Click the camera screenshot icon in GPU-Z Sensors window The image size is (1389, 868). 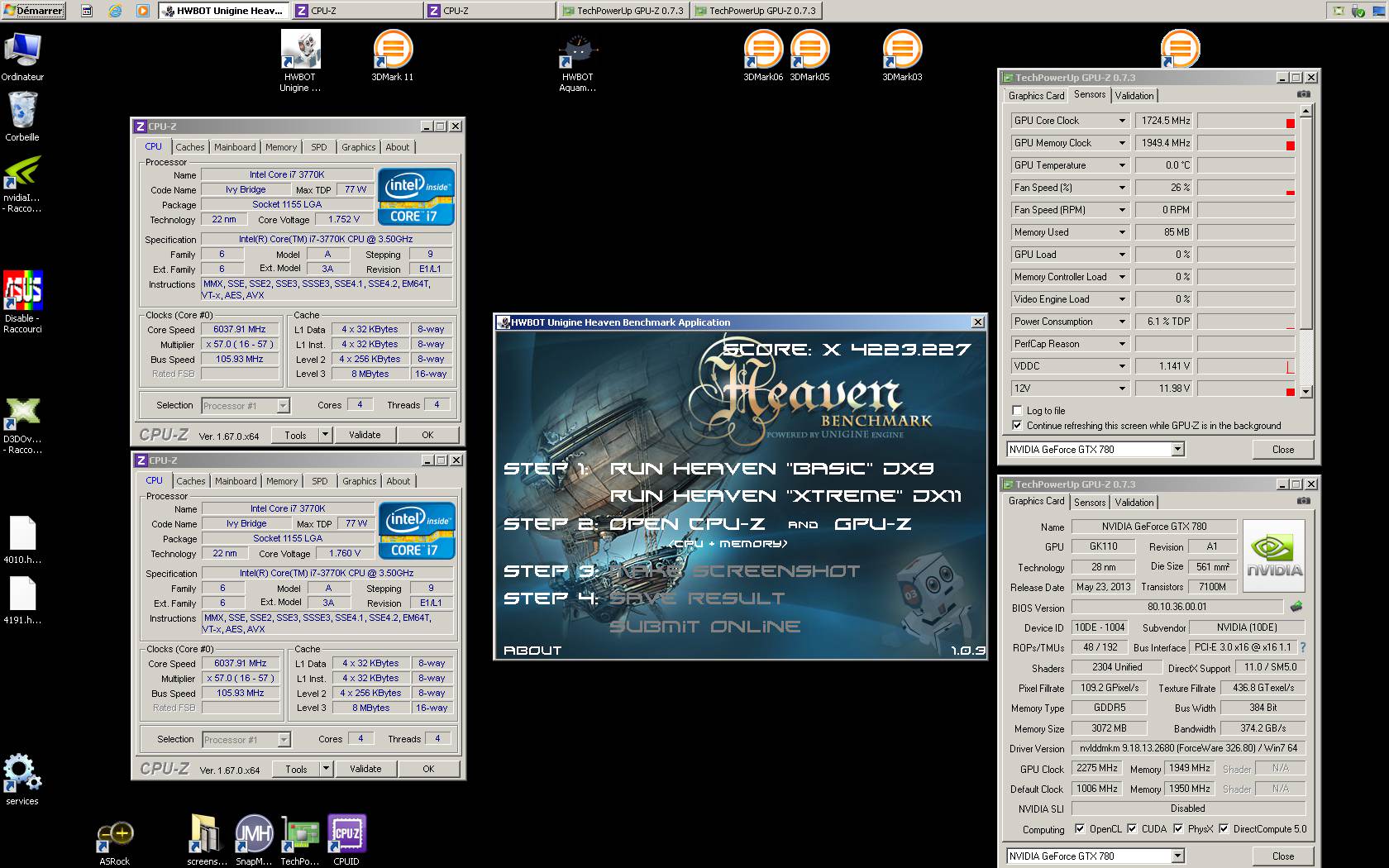pos(1304,94)
